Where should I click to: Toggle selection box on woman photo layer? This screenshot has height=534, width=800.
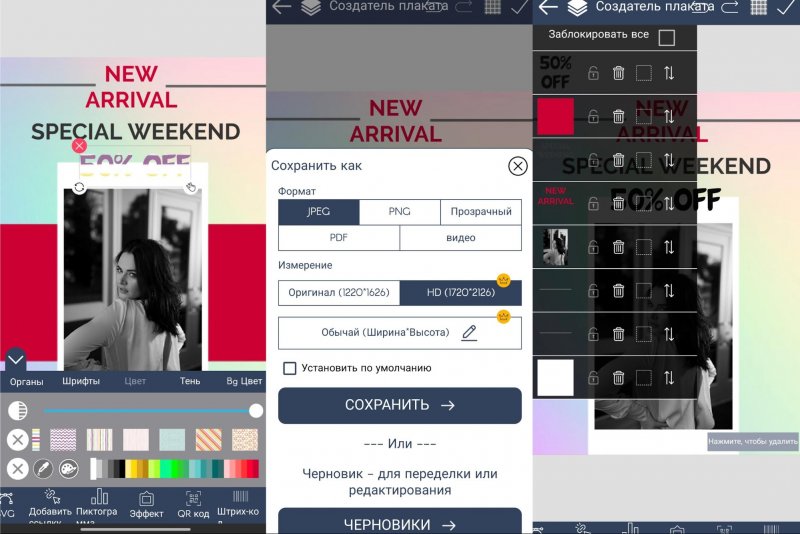pos(644,247)
